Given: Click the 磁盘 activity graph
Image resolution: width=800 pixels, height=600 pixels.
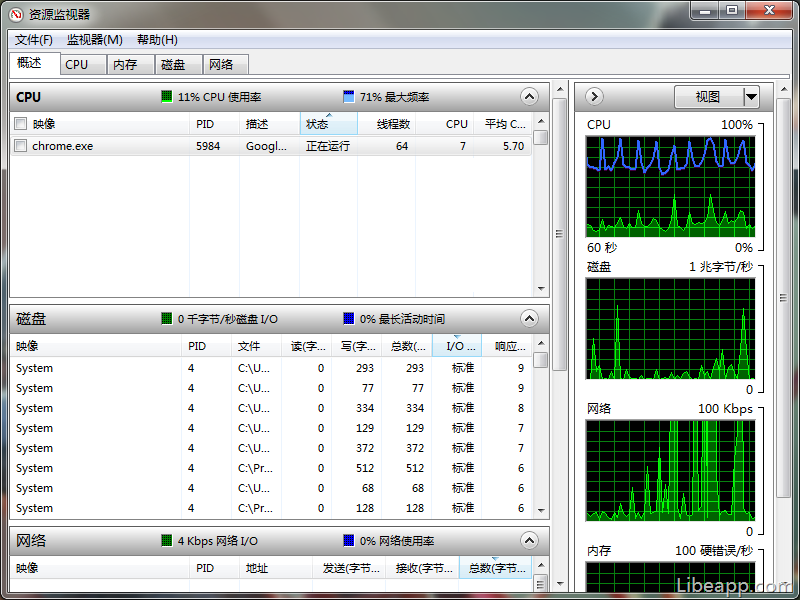Looking at the screenshot, I should click(670, 329).
